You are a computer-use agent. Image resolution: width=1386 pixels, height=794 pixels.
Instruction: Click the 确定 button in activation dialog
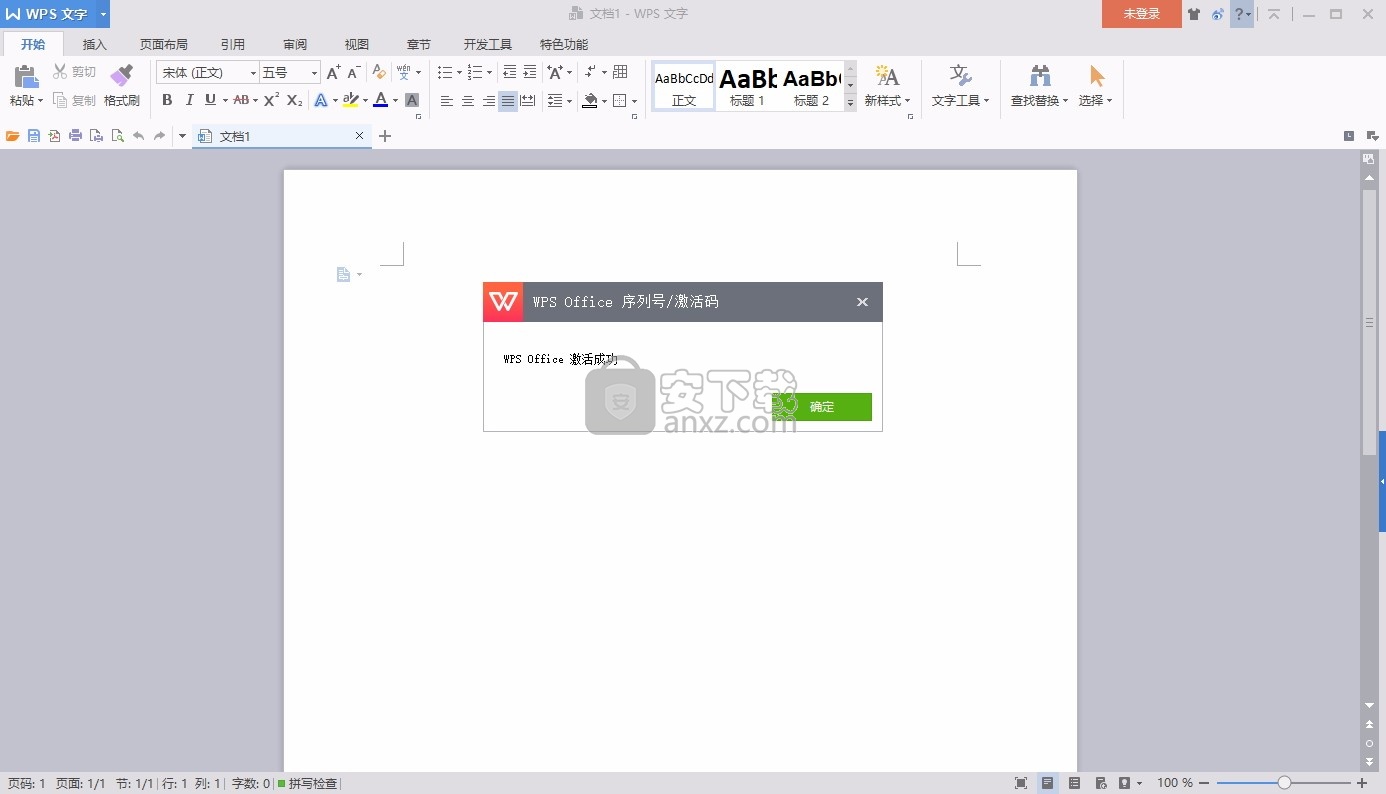[x=822, y=407]
